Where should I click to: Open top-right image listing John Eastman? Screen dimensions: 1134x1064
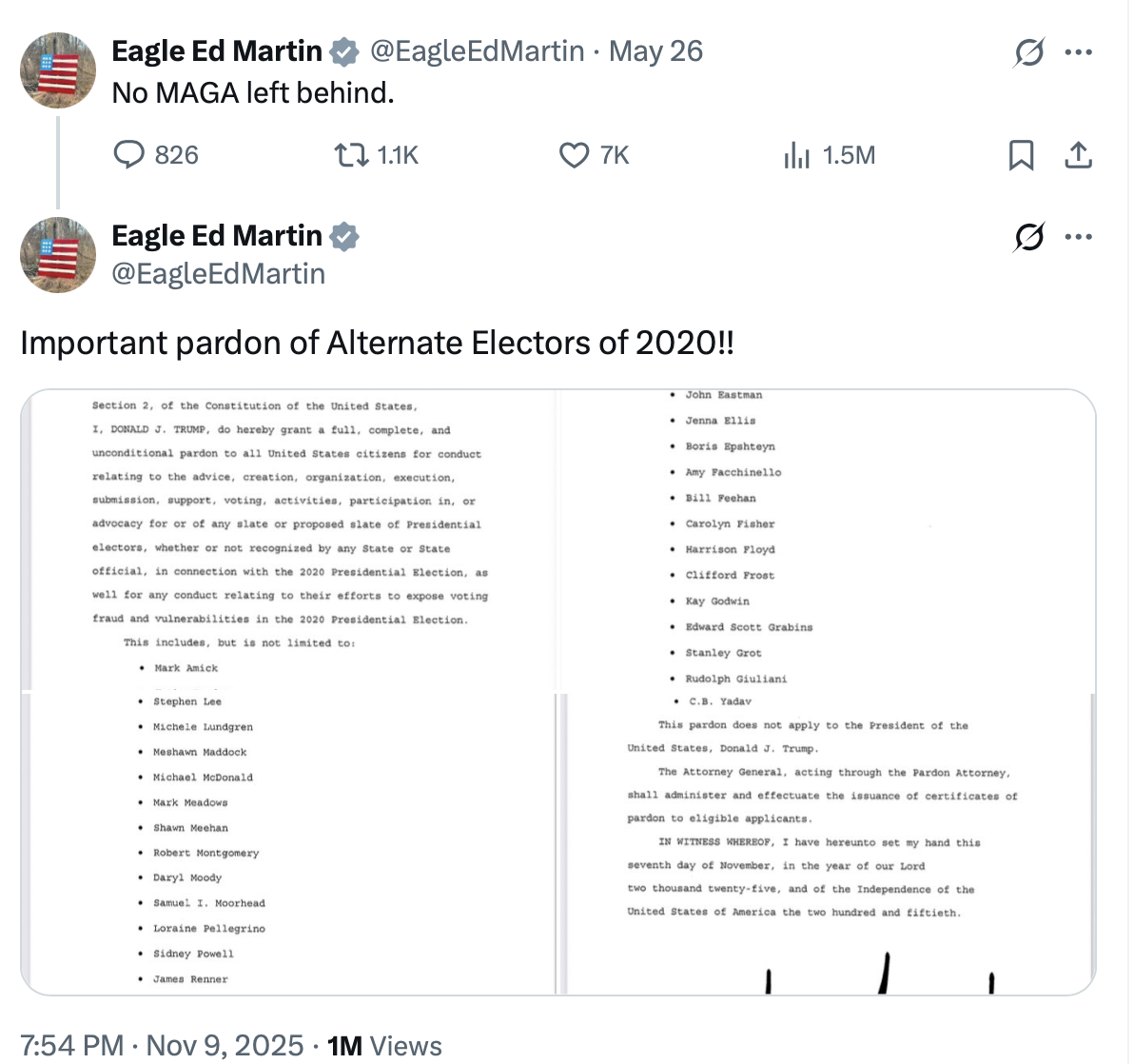click(826, 540)
